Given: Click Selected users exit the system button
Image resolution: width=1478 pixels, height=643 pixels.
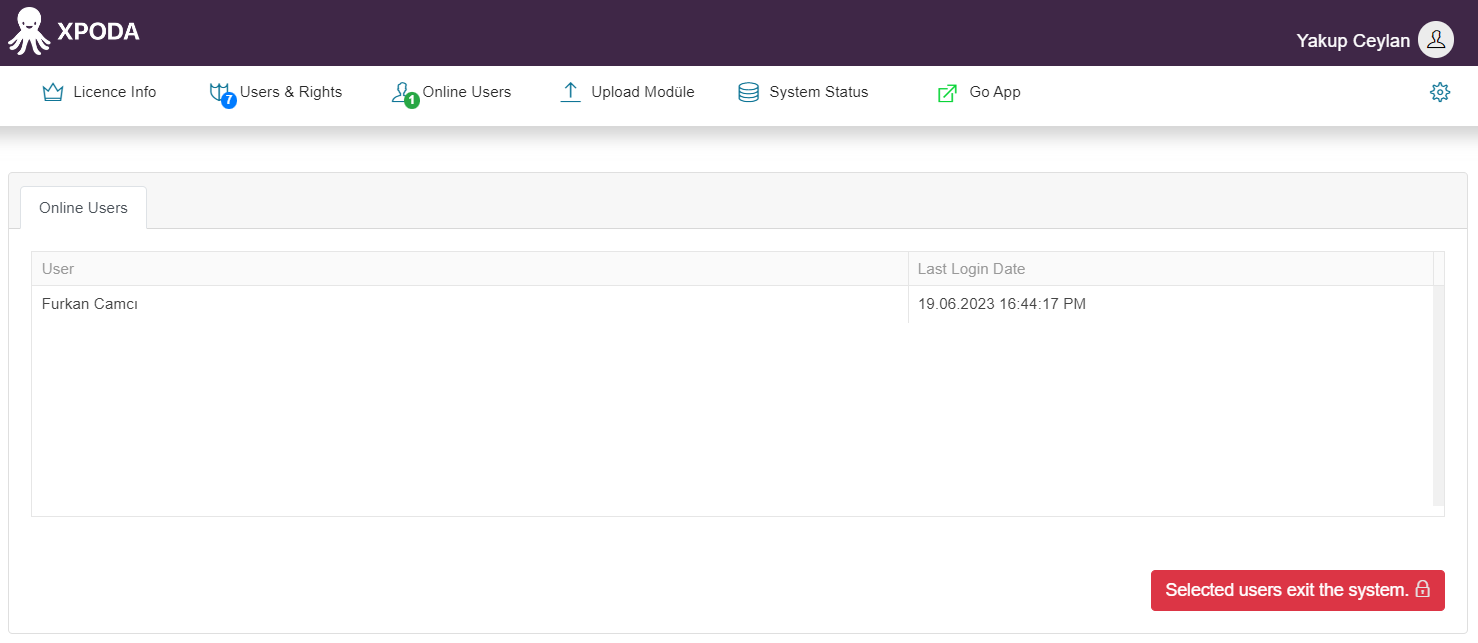Looking at the screenshot, I should [x=1298, y=590].
